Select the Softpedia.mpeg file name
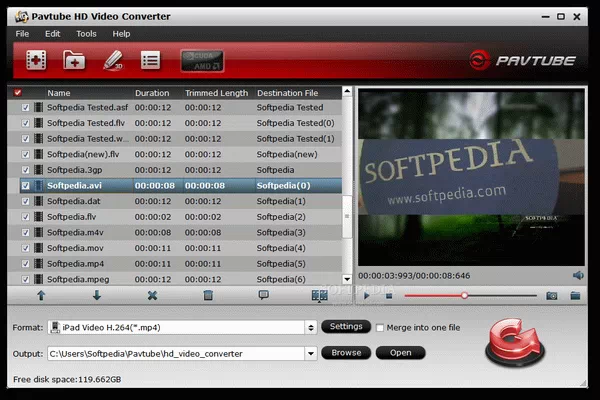Screen dimensions: 600x400 [78, 279]
